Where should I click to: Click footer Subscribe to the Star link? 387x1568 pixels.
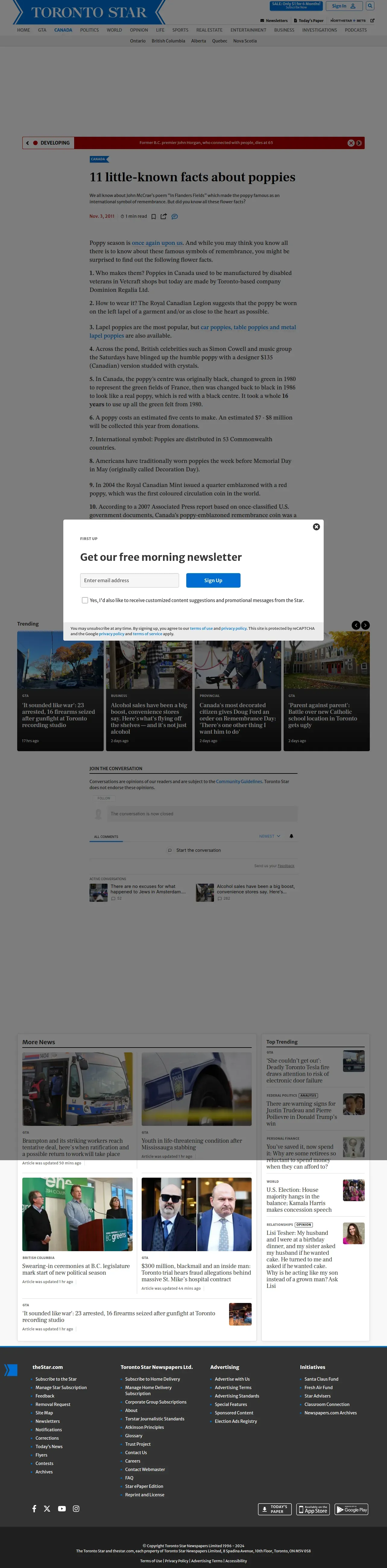56,1379
